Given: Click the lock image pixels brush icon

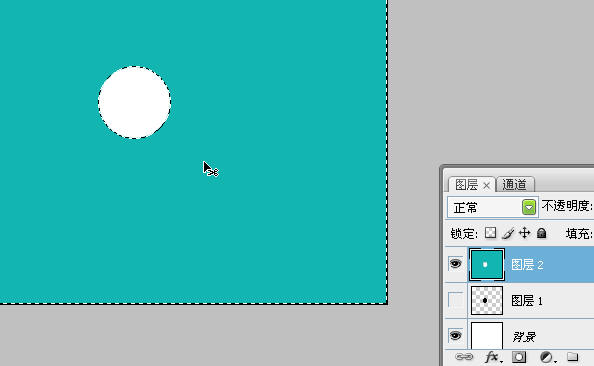Looking at the screenshot, I should [508, 233].
